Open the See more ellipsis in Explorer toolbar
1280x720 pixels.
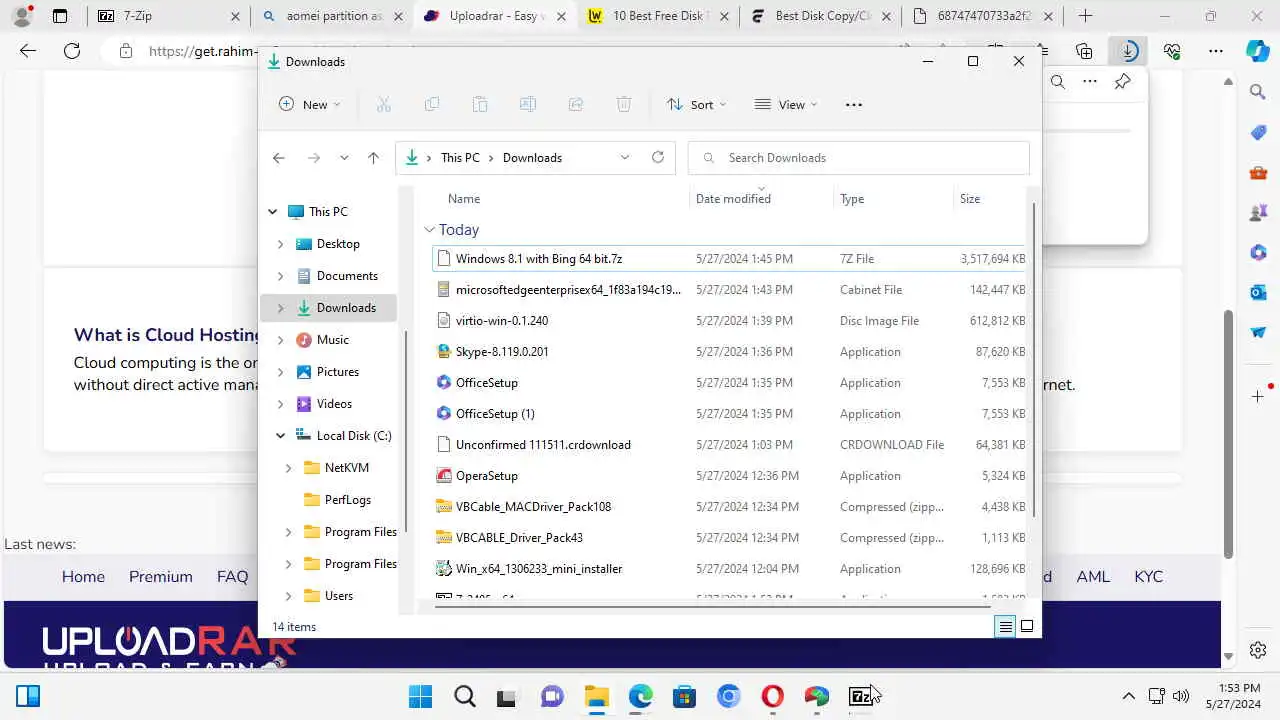tap(853, 104)
